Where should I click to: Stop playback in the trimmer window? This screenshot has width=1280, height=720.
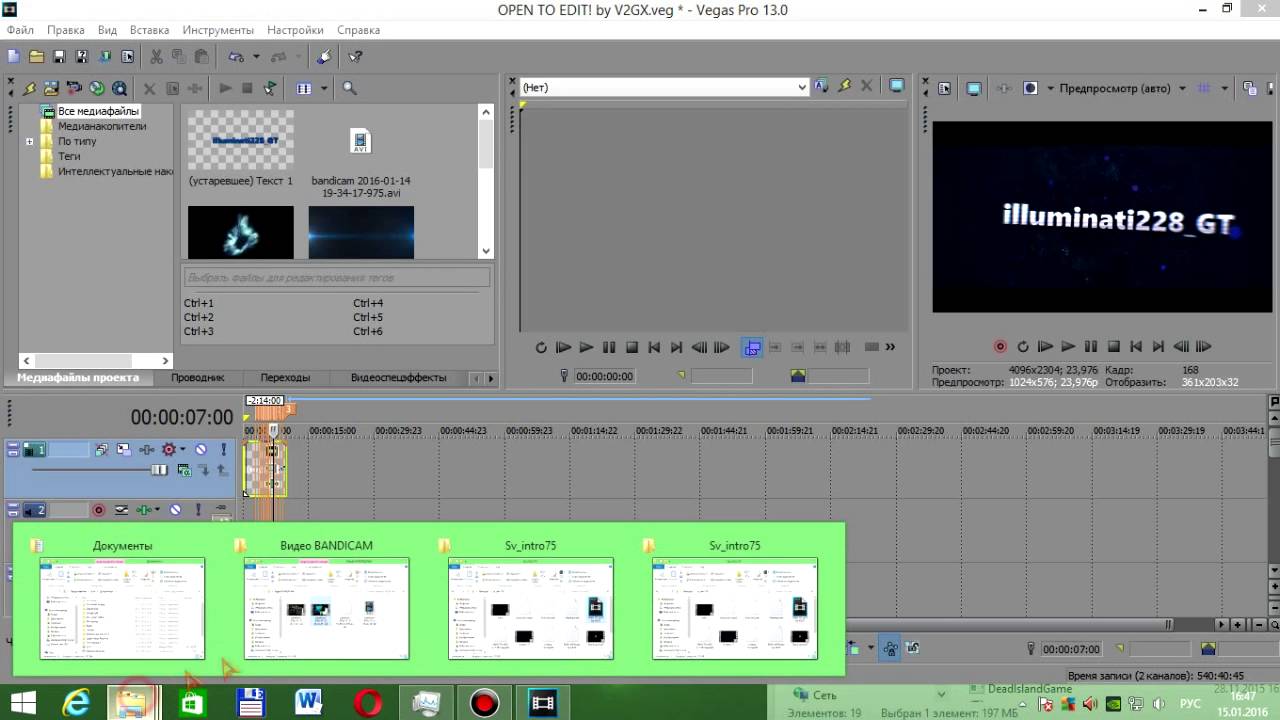tap(632, 347)
